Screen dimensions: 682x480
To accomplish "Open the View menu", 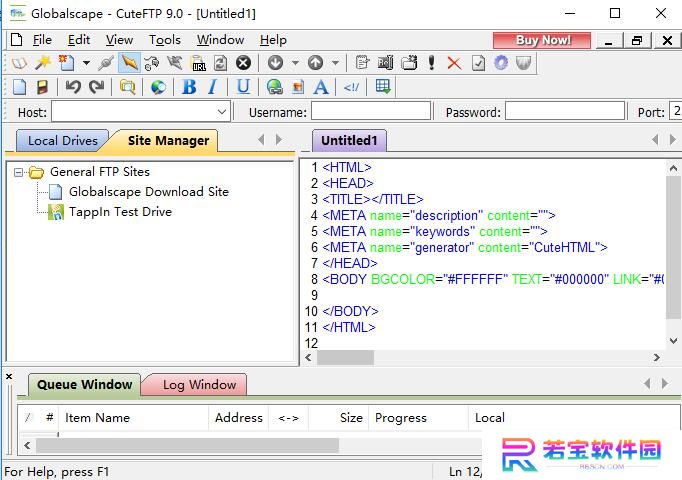I will tap(119, 40).
